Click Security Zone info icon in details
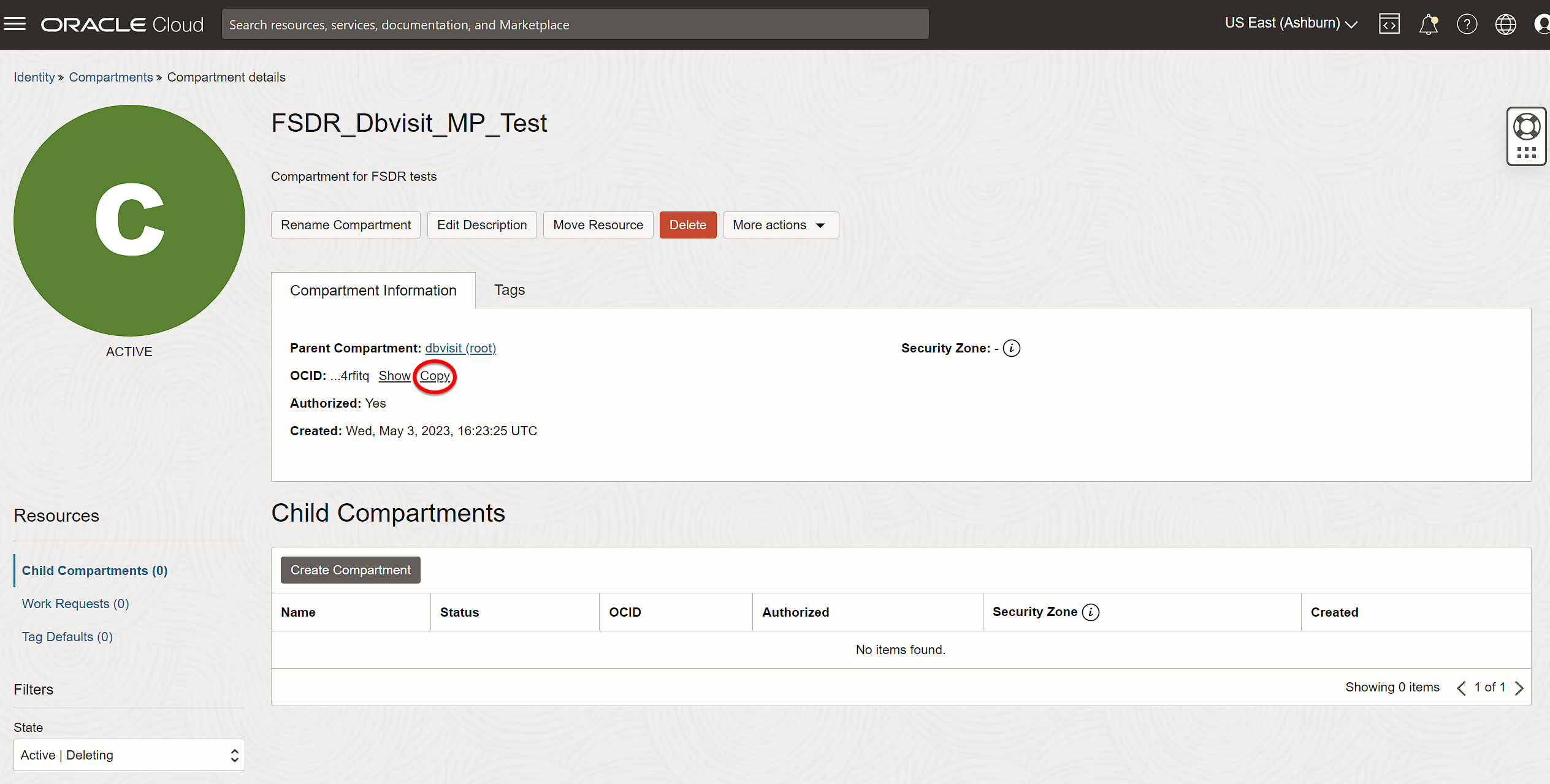 1012,348
